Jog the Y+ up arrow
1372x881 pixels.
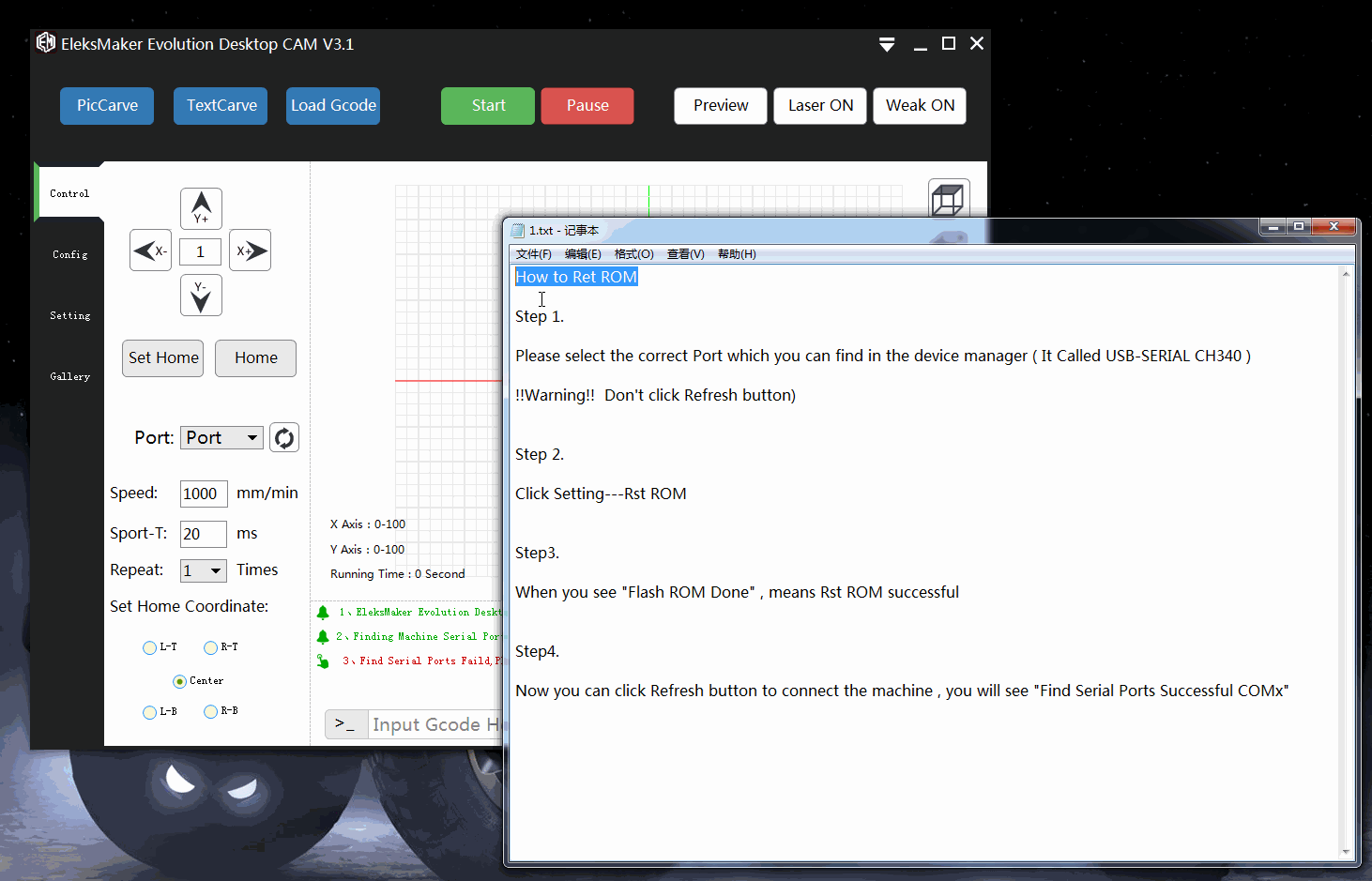201,208
